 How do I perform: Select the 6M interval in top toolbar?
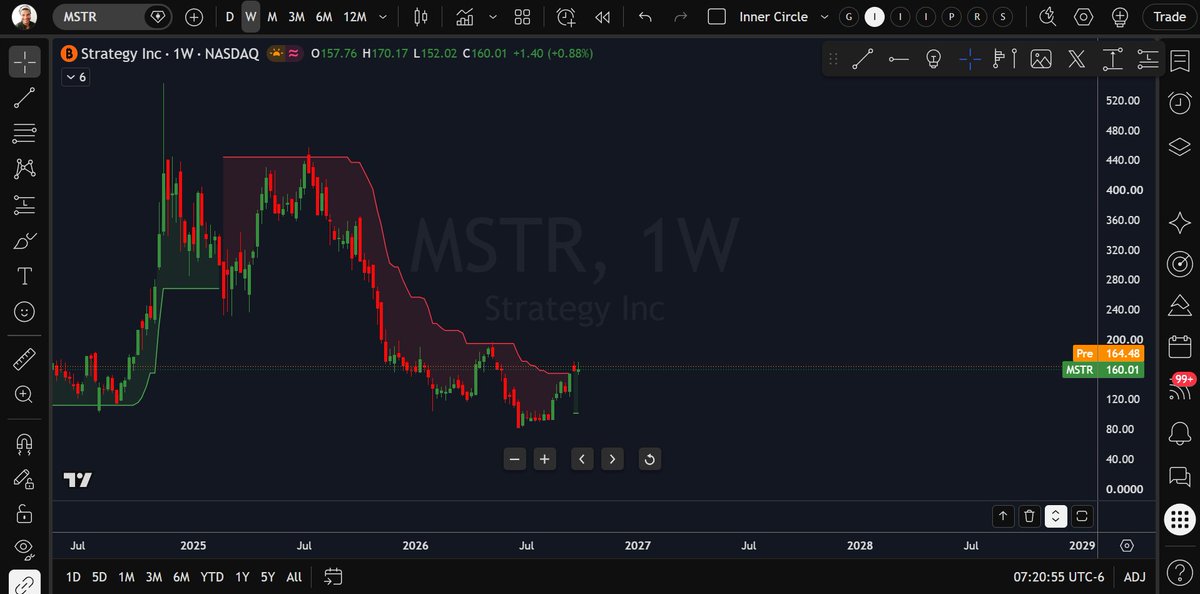[x=324, y=17]
